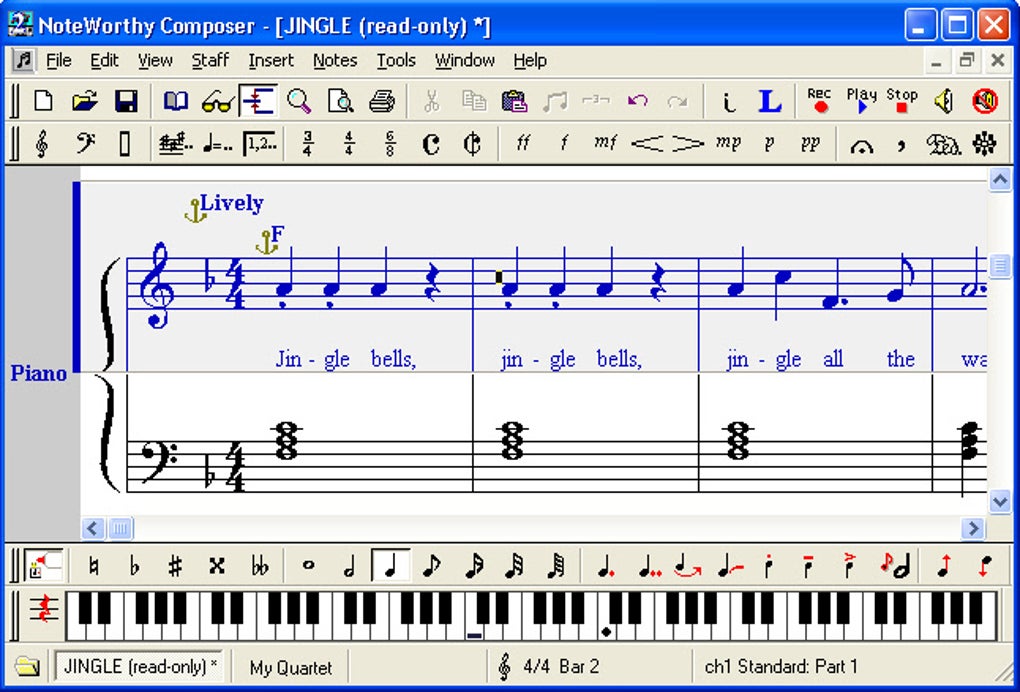
Task: Insert a fermata mark
Action: pos(861,146)
